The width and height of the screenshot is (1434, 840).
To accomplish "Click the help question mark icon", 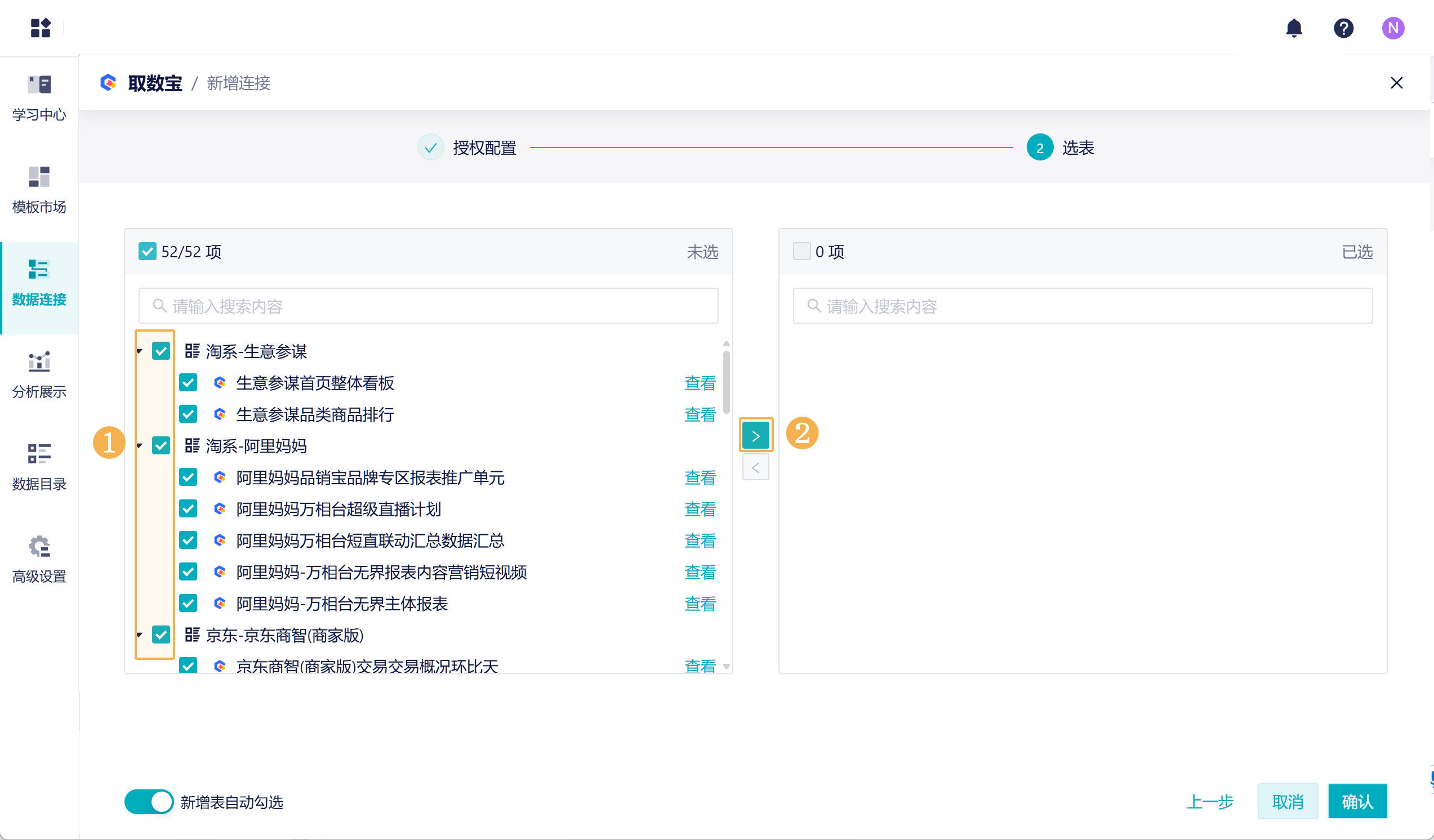I will point(1343,28).
